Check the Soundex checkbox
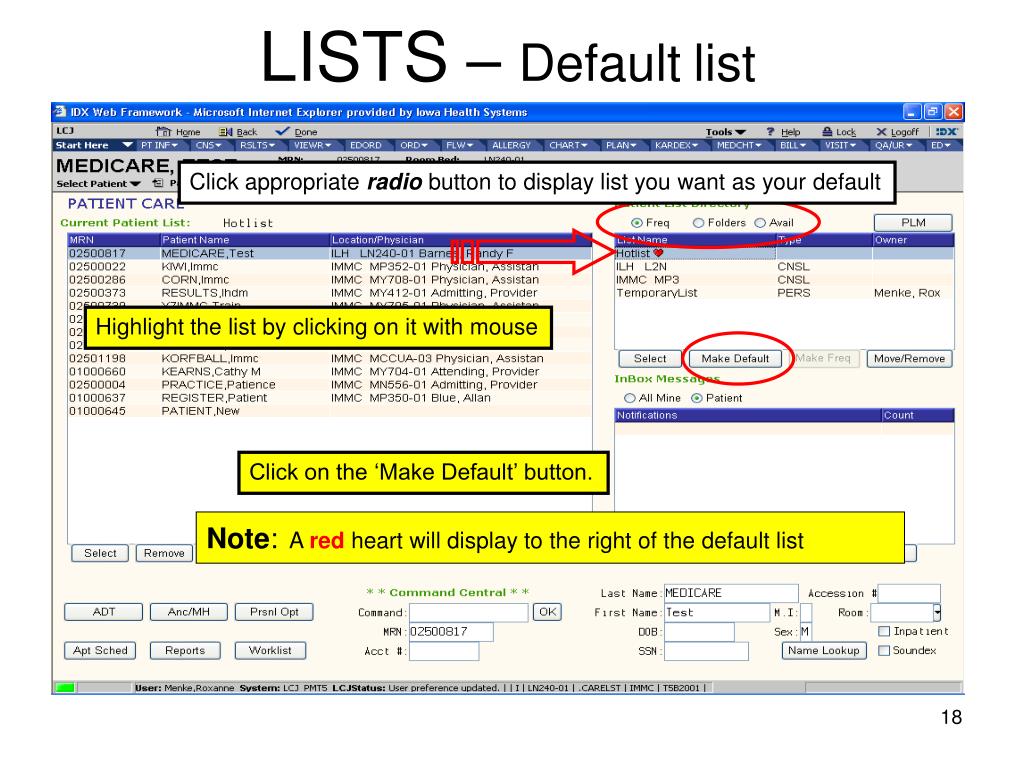 [883, 651]
